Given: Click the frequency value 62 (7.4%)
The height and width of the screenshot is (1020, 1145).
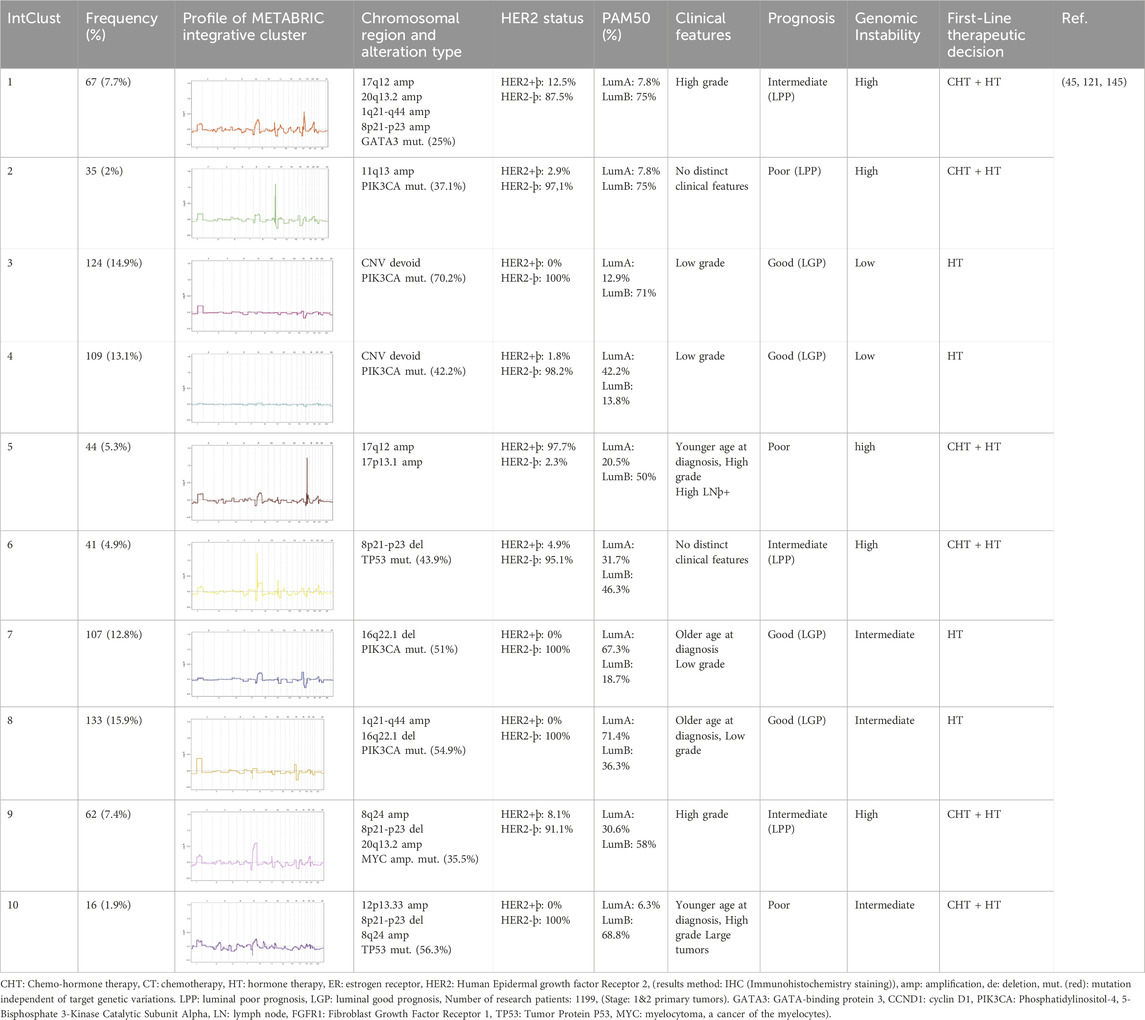Looking at the screenshot, I should (x=108, y=814).
